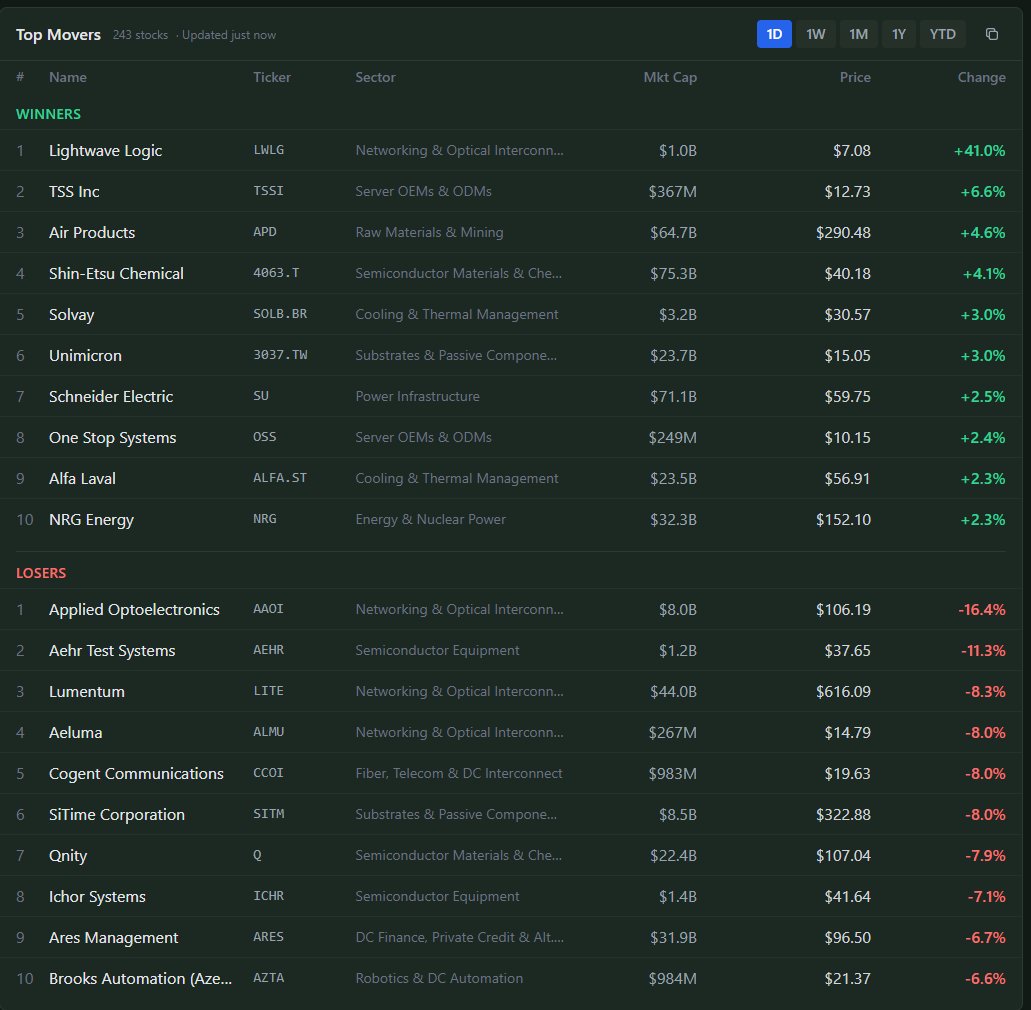The image size is (1031, 1010).
Task: Click the $290.48 Air Products price
Action: [x=843, y=232]
